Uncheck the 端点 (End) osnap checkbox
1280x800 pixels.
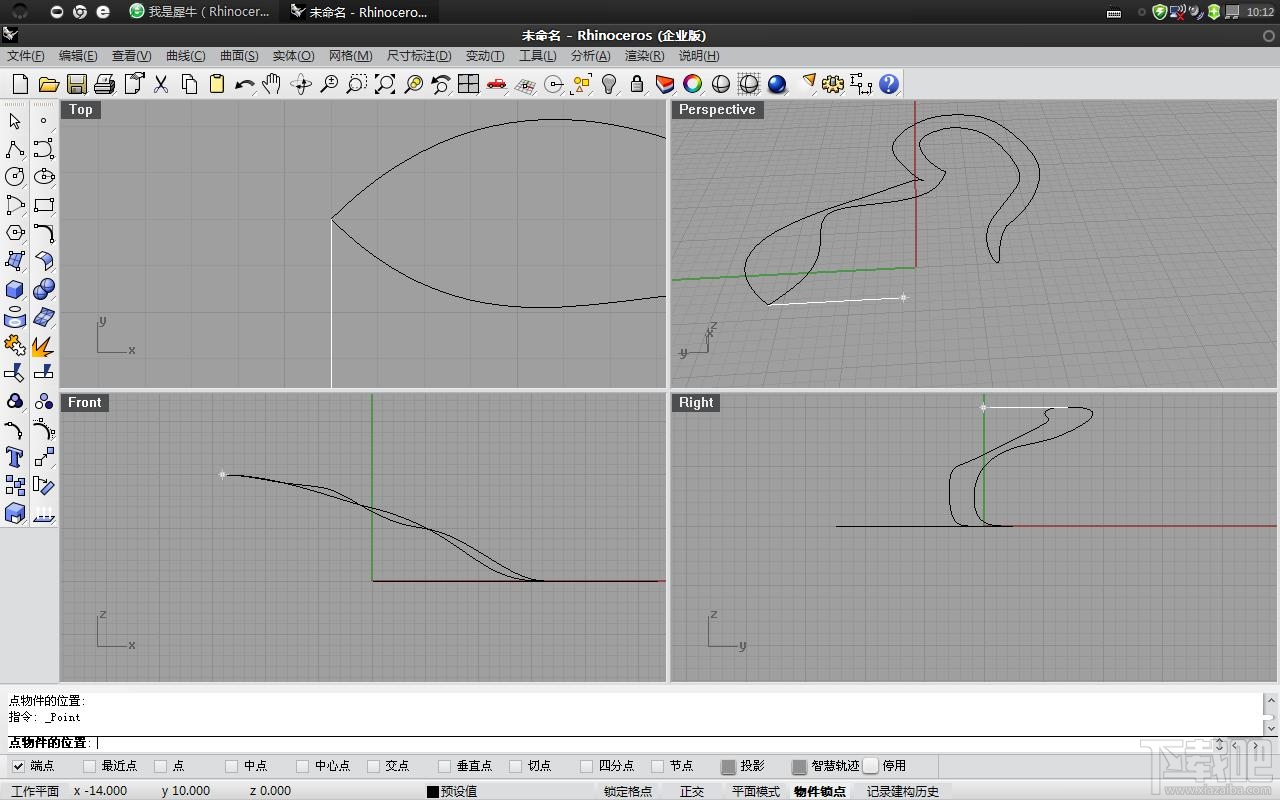[18, 766]
